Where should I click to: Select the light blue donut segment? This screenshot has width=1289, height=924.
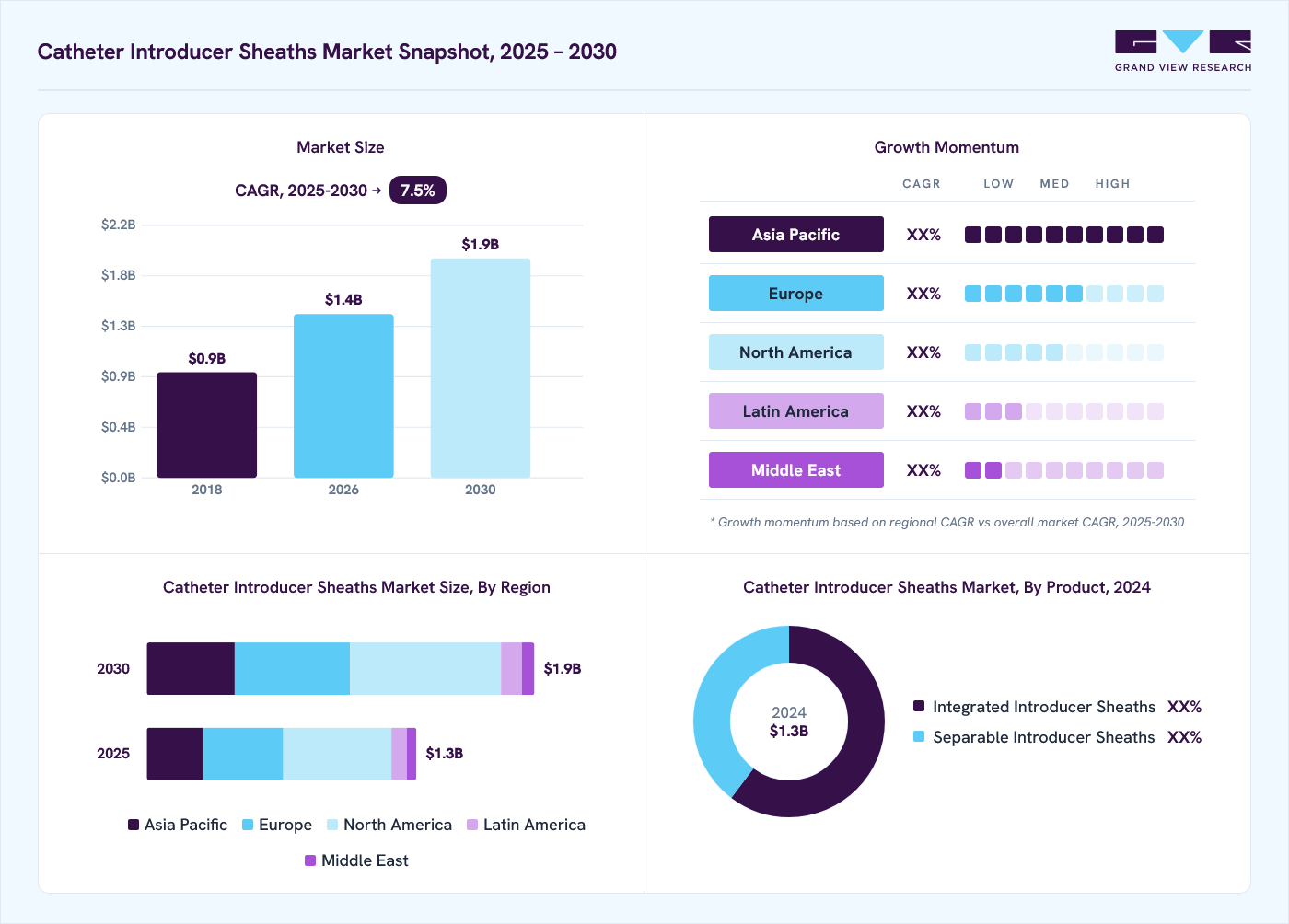point(716,704)
